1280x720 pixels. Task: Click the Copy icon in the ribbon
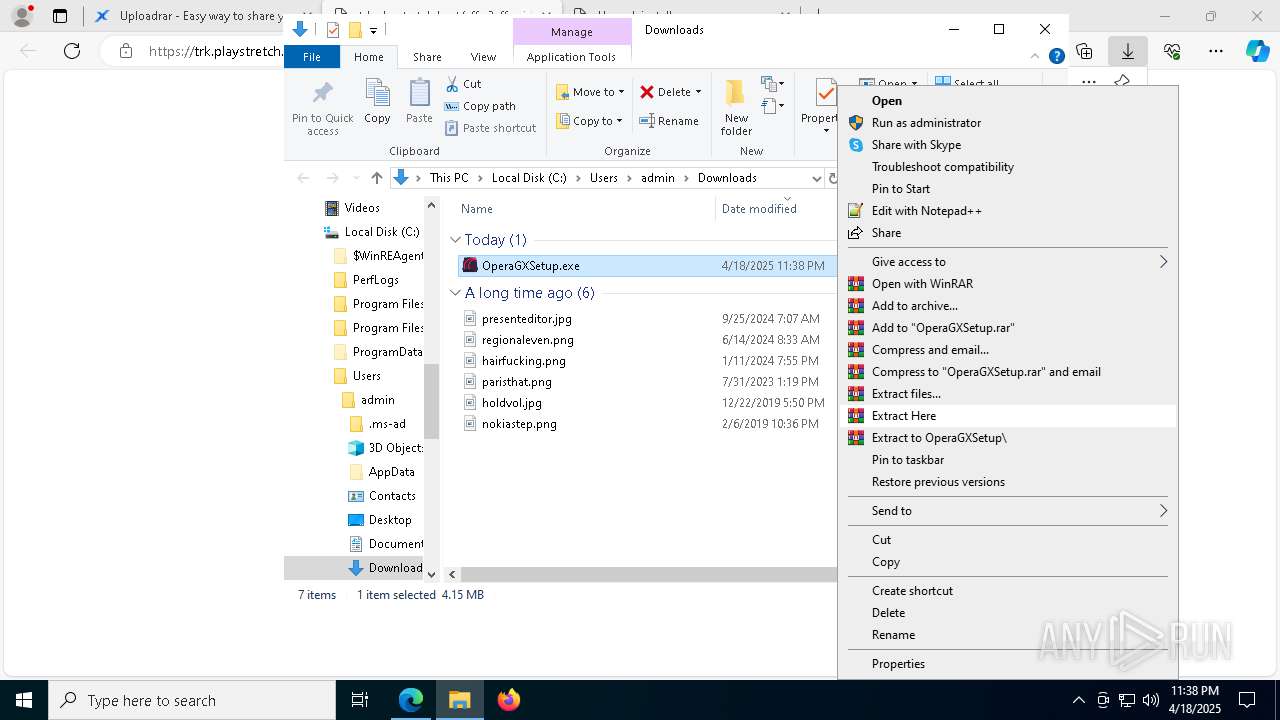tap(377, 95)
